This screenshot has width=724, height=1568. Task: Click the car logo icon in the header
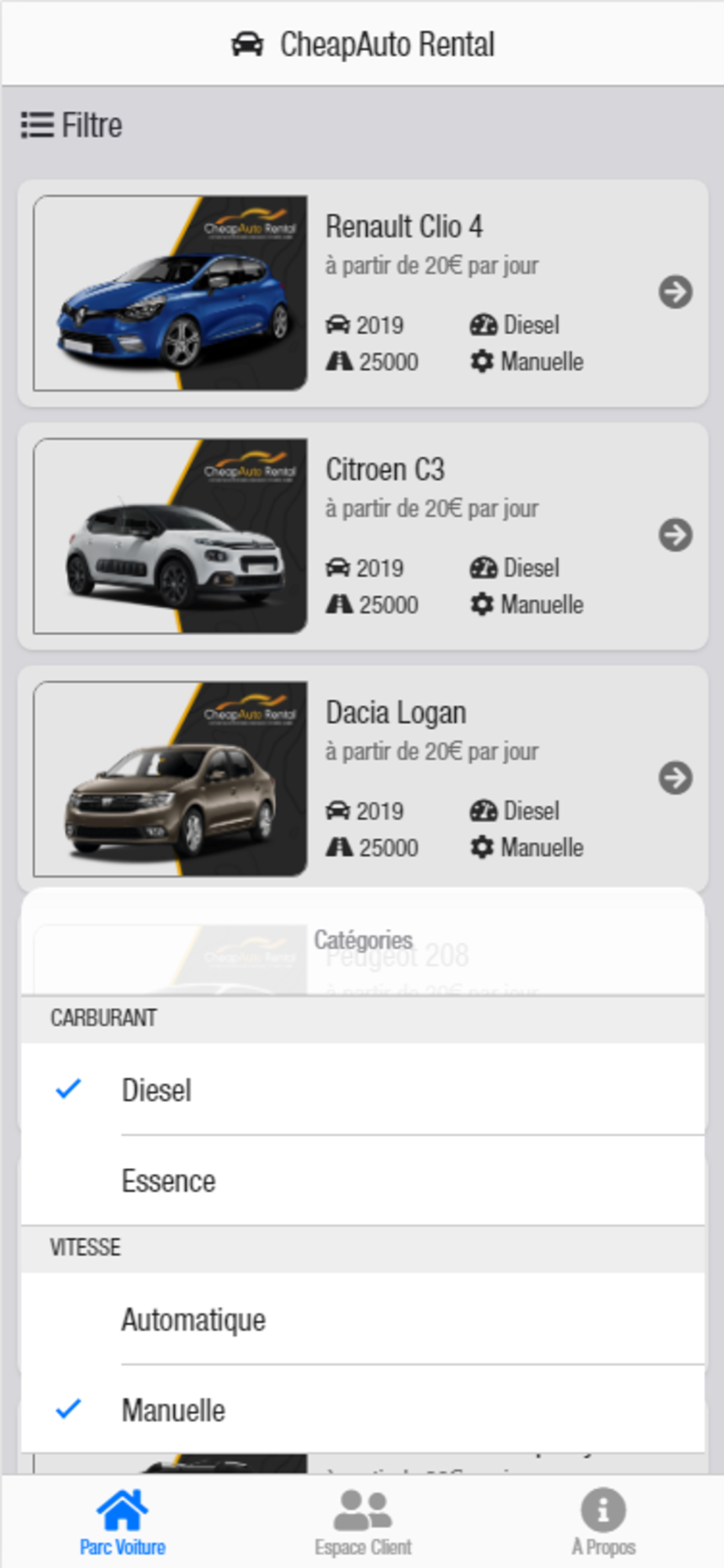pyautogui.click(x=248, y=45)
